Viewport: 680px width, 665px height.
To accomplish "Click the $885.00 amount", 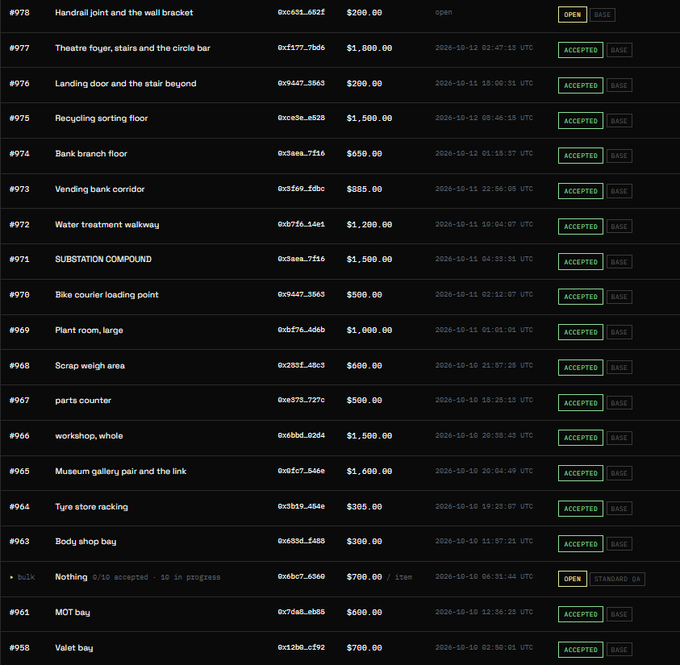I will point(364,189).
